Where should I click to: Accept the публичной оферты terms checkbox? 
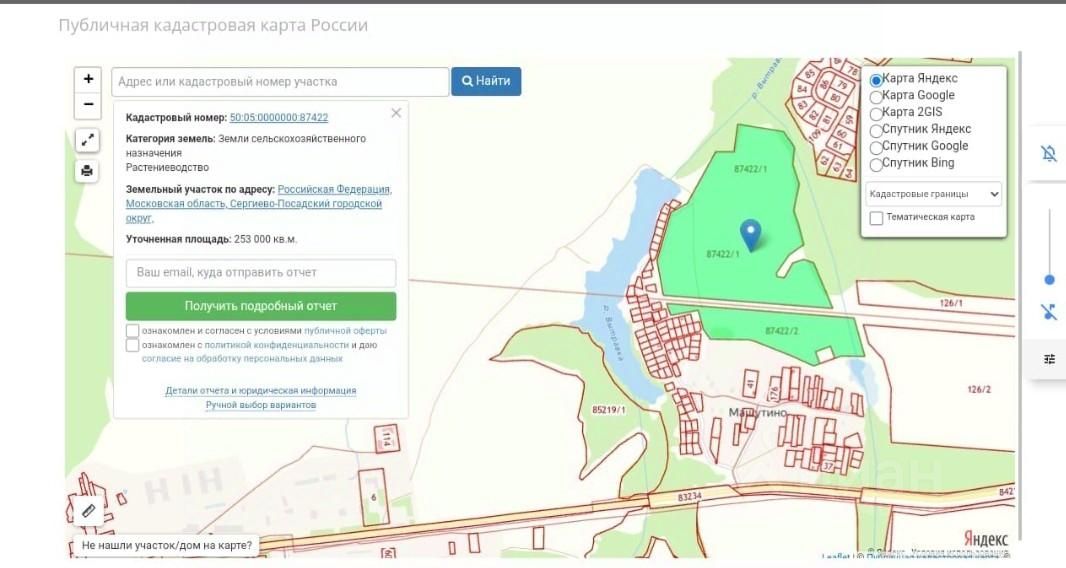pos(133,331)
